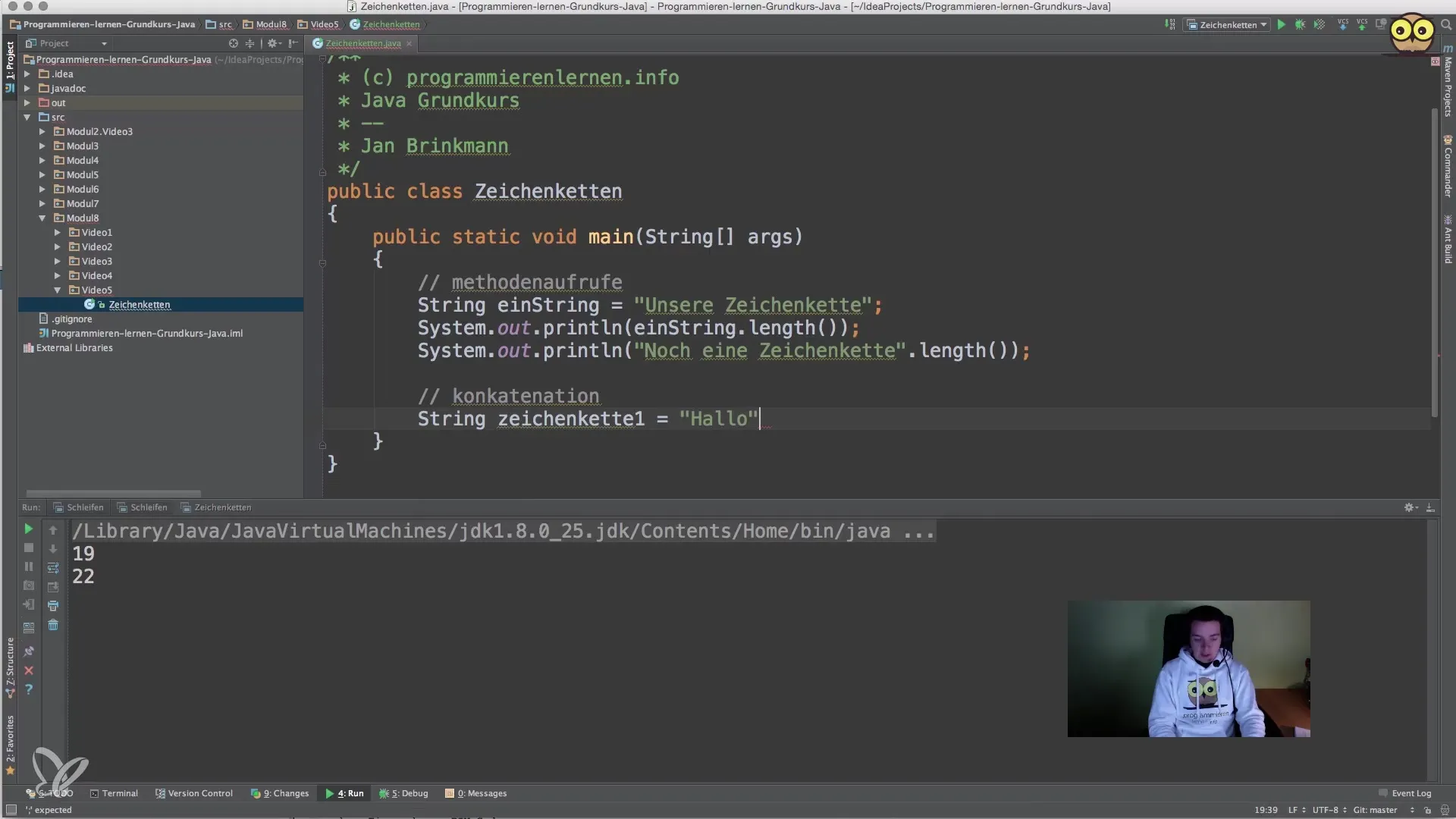Click the down stack trace arrow
This screenshot has width=1456, height=819.
(53, 548)
